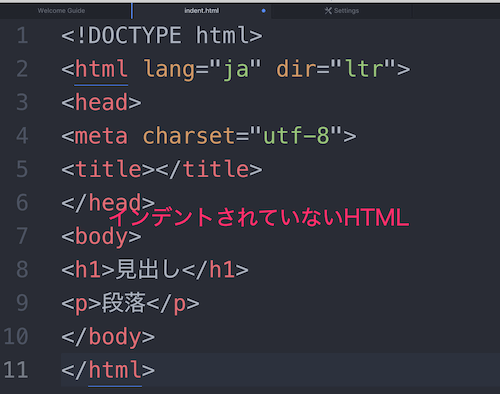Click the "ltr" attribute value
The width and height of the screenshot is (500, 394).
point(363,69)
